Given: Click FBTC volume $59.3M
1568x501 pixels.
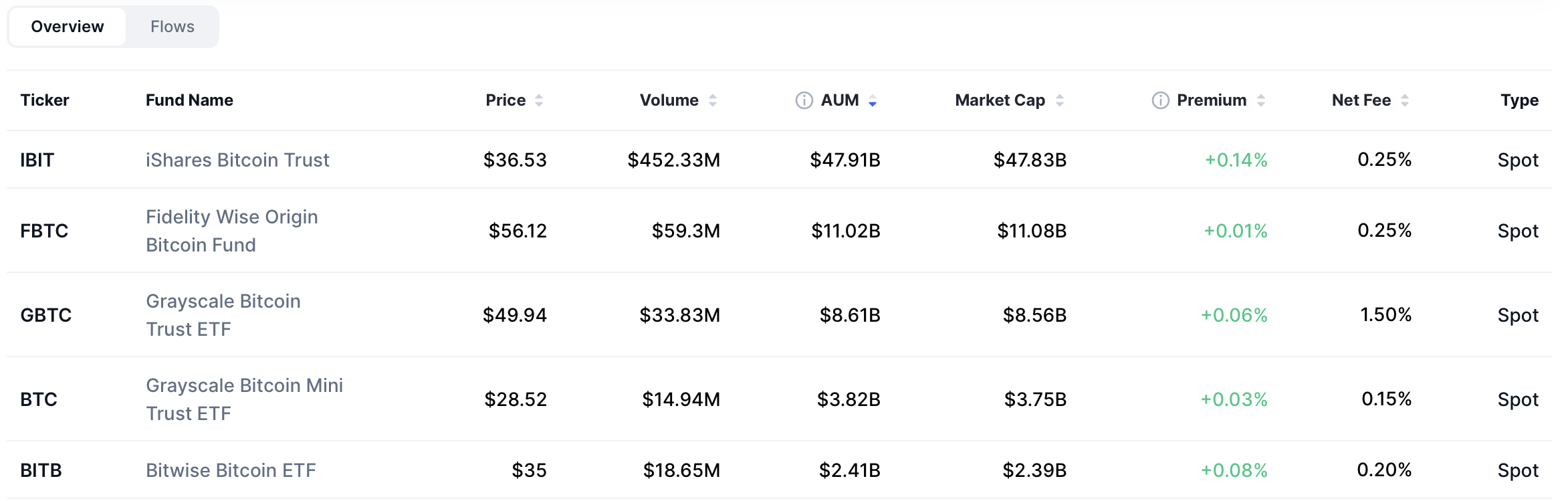Looking at the screenshot, I should click(x=686, y=231).
